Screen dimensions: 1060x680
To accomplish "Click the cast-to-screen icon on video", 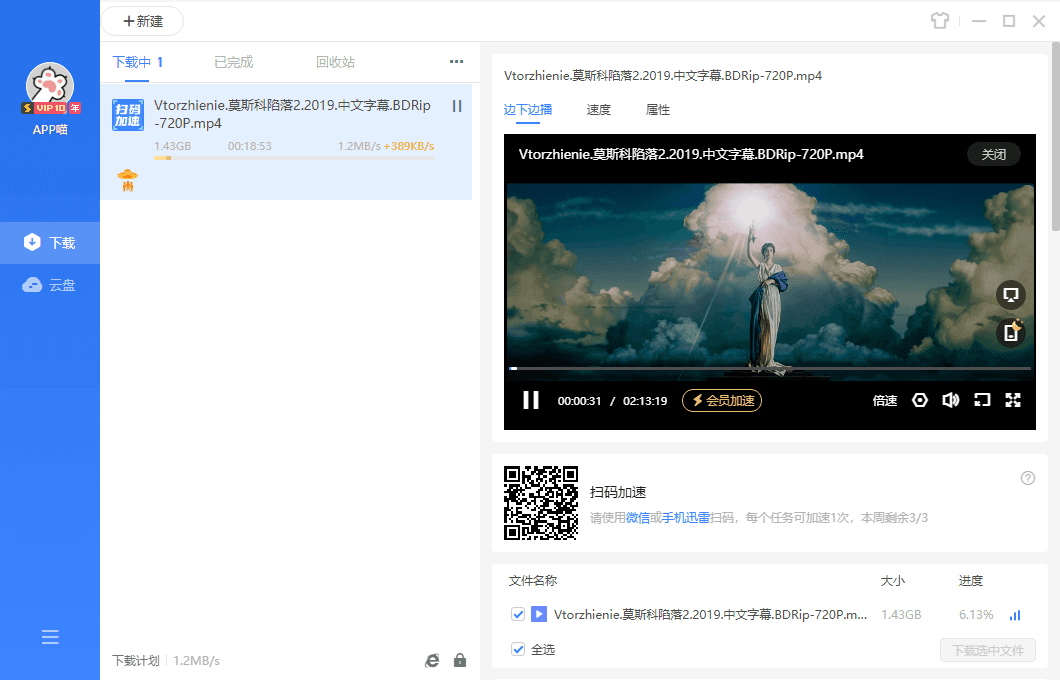I will pyautogui.click(x=1011, y=295).
